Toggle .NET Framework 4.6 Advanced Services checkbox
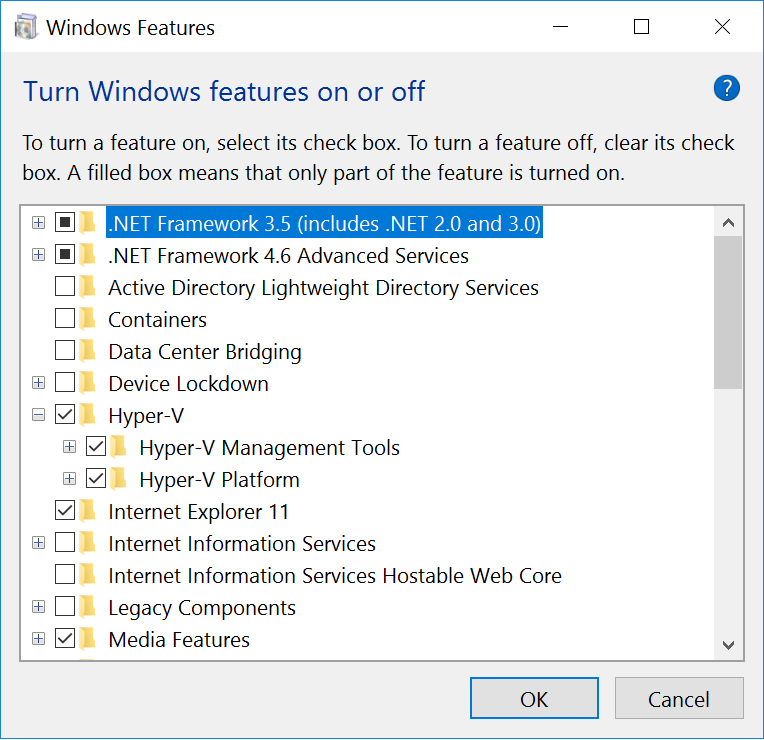Screen dimensions: 764x740 (x=65, y=255)
